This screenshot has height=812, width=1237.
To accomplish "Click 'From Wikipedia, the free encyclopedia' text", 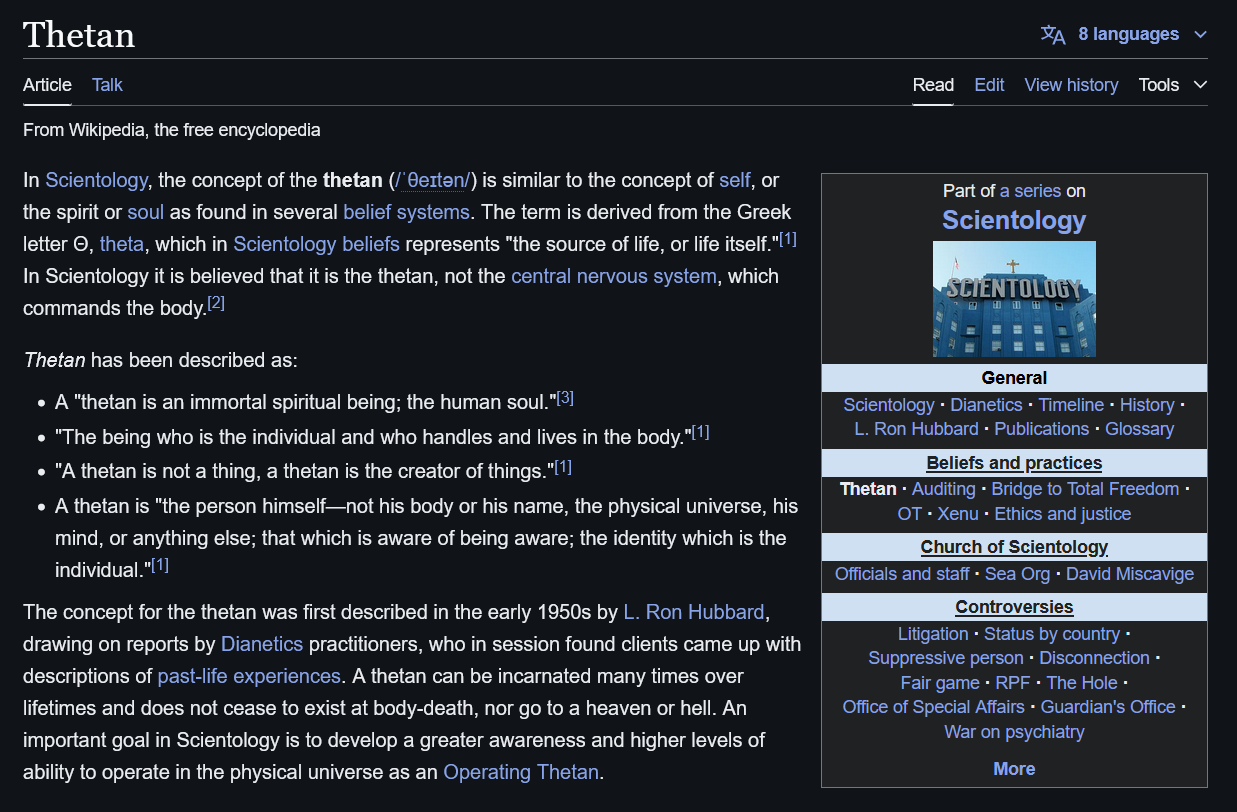I will (172, 130).
